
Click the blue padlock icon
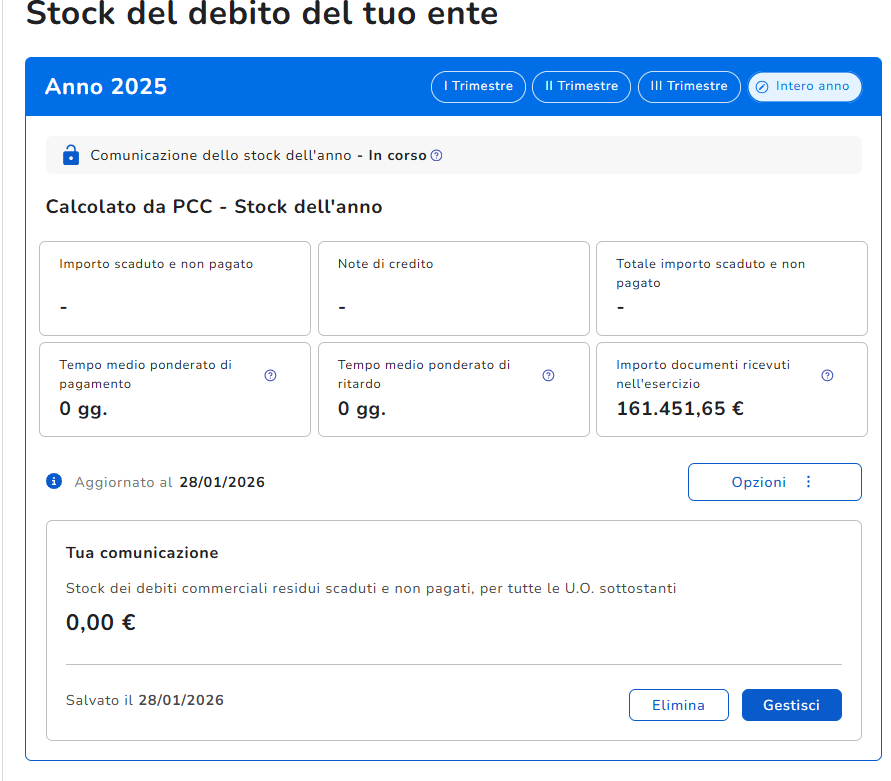pyautogui.click(x=70, y=155)
